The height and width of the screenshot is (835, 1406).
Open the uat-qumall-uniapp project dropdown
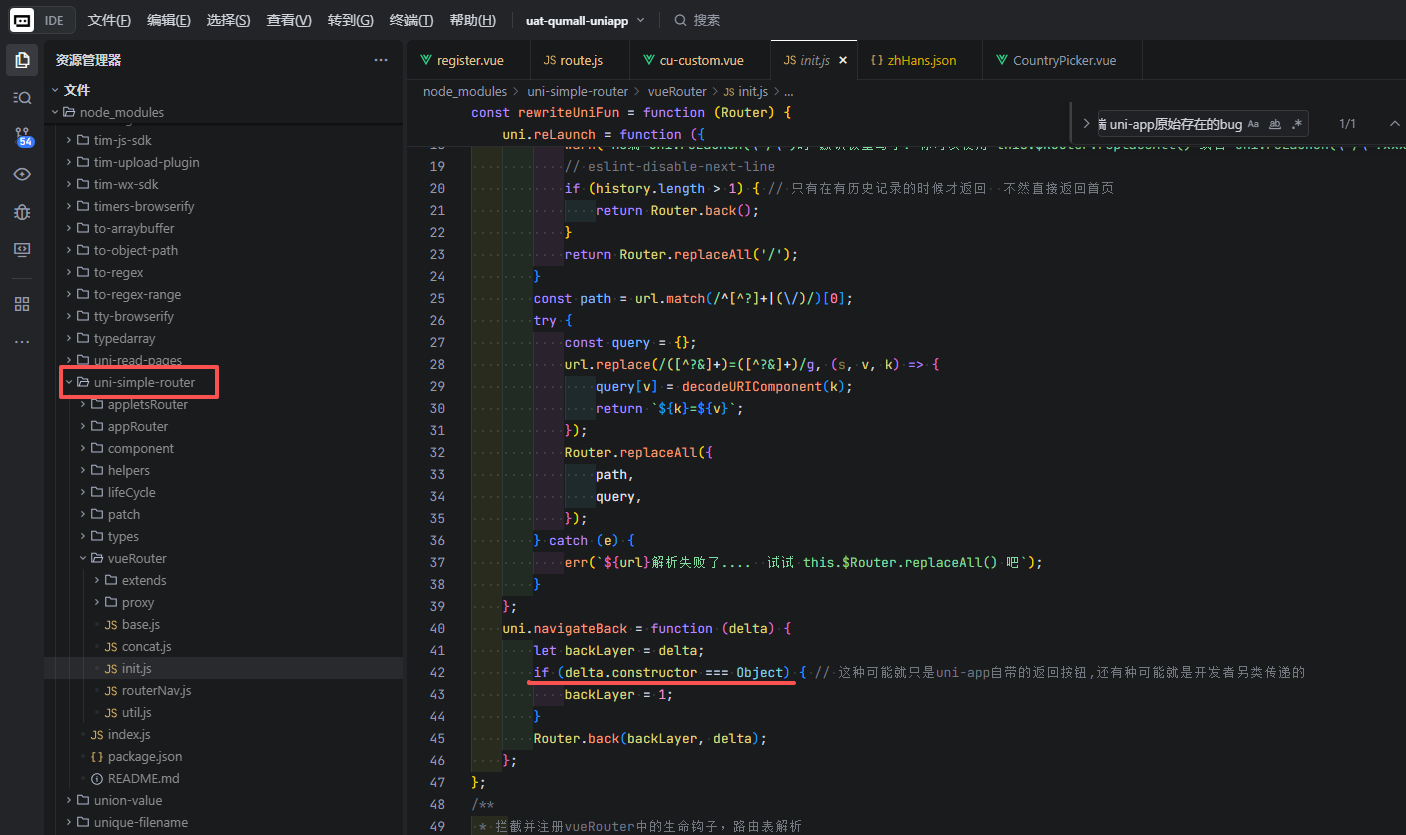point(585,20)
